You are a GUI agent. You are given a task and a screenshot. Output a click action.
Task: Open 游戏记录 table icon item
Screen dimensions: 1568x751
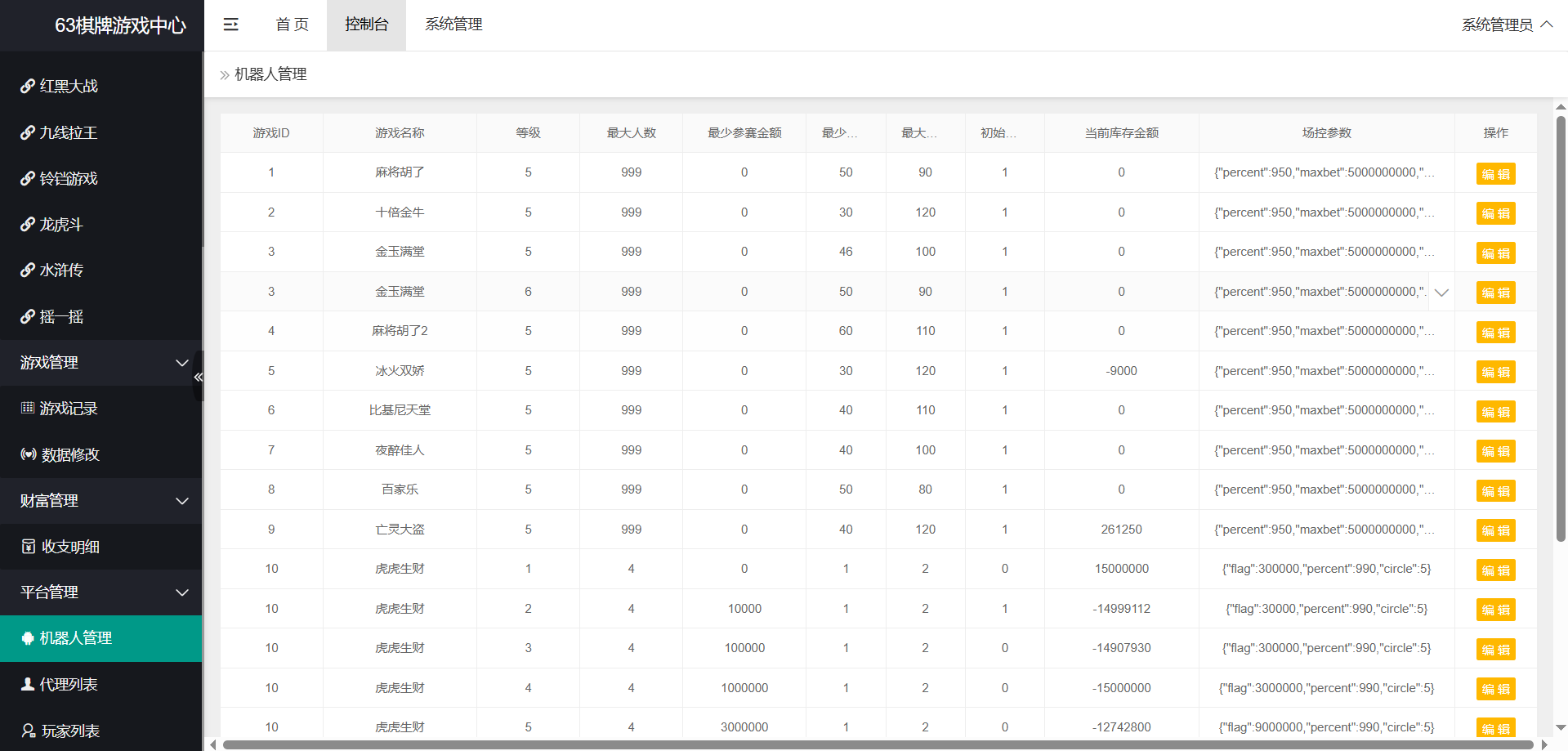(x=28, y=408)
